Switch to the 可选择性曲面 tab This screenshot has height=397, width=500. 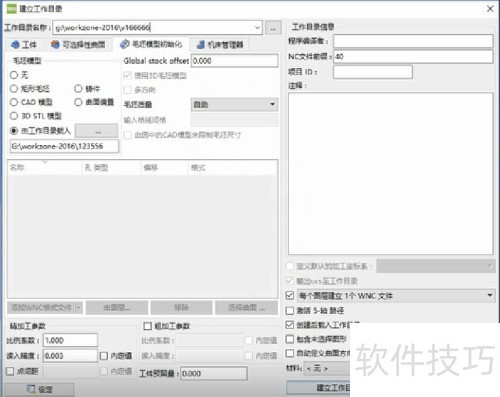78,44
